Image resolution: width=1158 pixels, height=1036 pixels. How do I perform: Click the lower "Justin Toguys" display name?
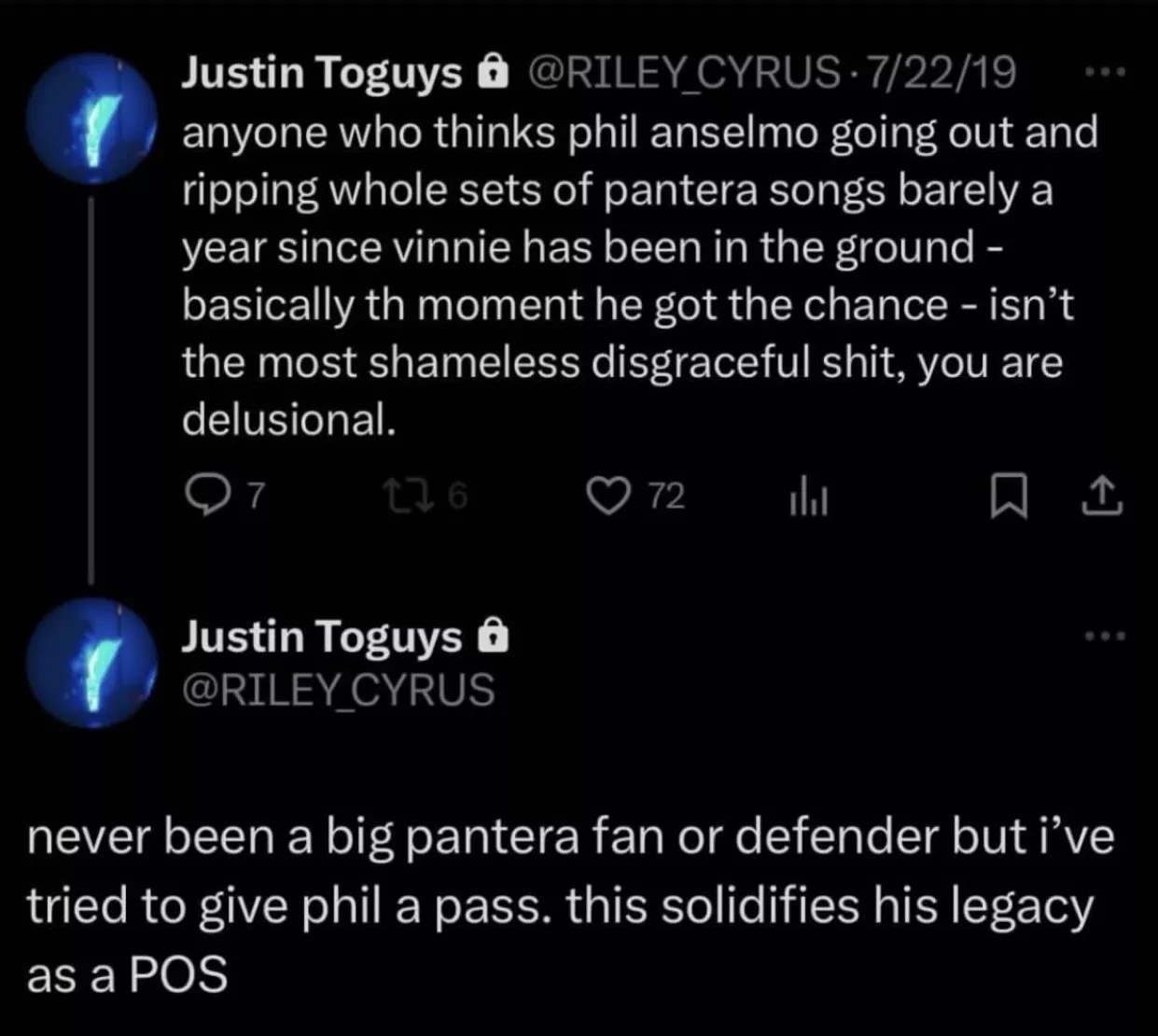(321, 637)
